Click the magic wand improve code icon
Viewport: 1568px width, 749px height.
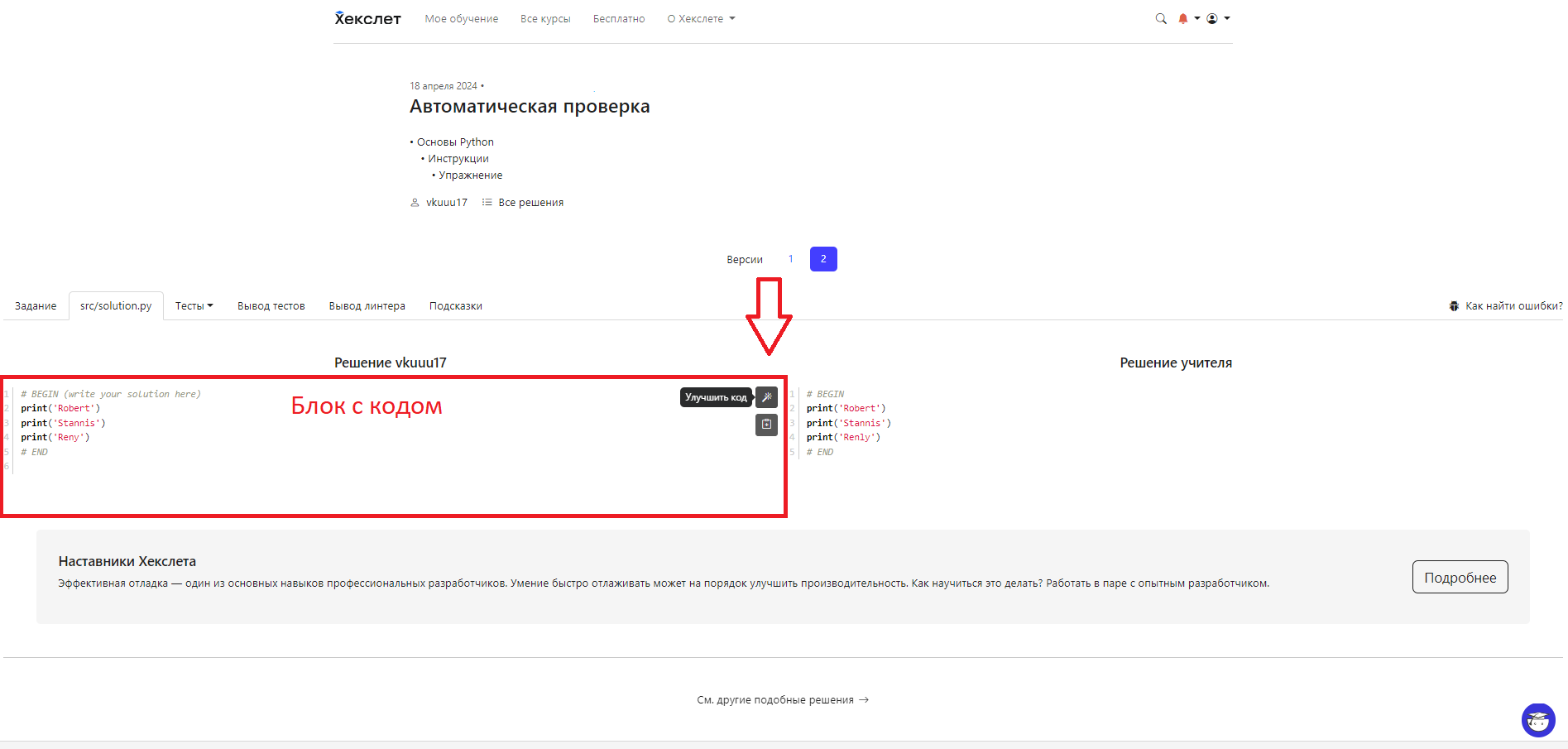766,397
